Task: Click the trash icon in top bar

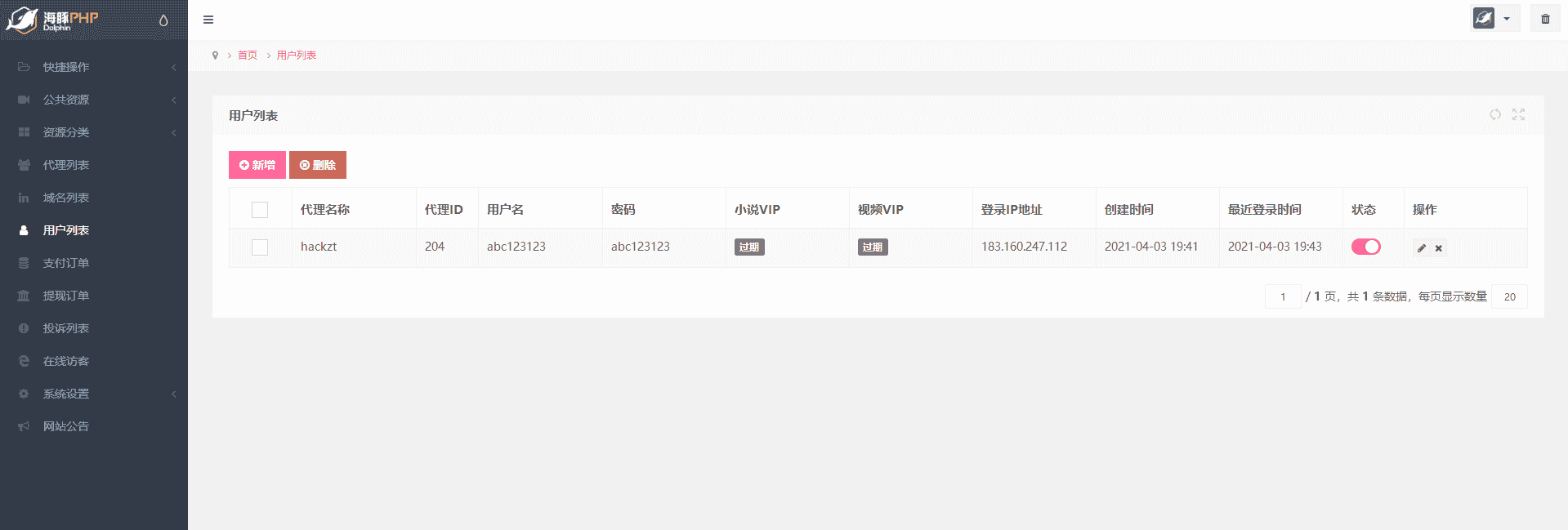Action: tap(1545, 19)
